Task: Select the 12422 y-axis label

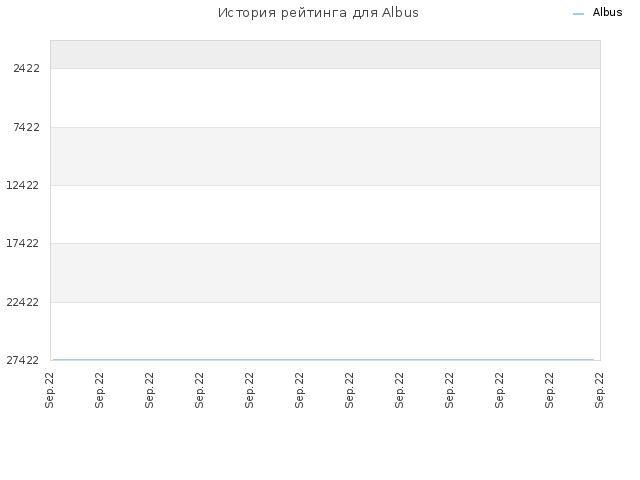Action: (x=22, y=185)
